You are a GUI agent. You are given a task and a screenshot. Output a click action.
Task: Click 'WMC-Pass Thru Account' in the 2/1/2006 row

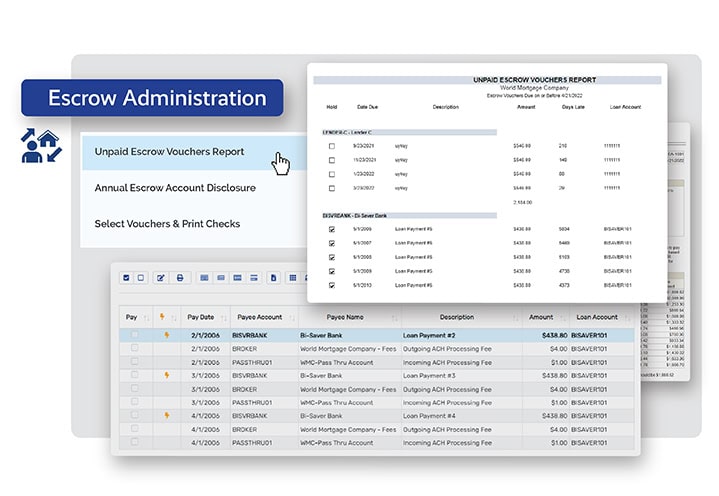tap(337, 363)
